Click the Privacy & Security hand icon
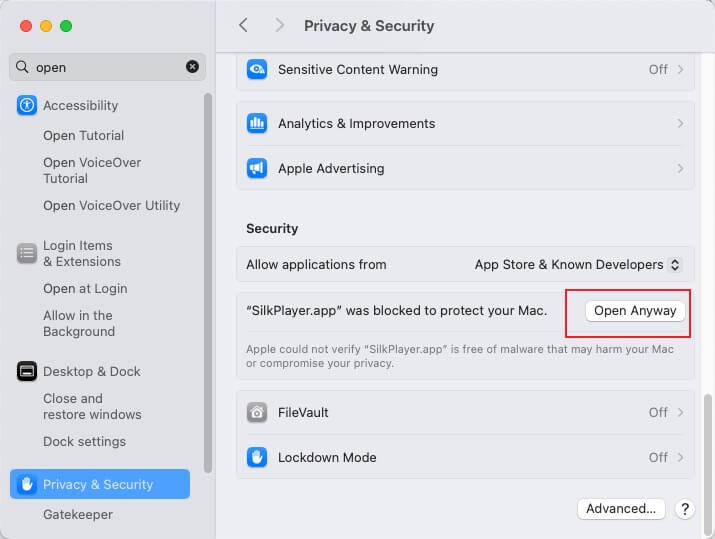 27,484
